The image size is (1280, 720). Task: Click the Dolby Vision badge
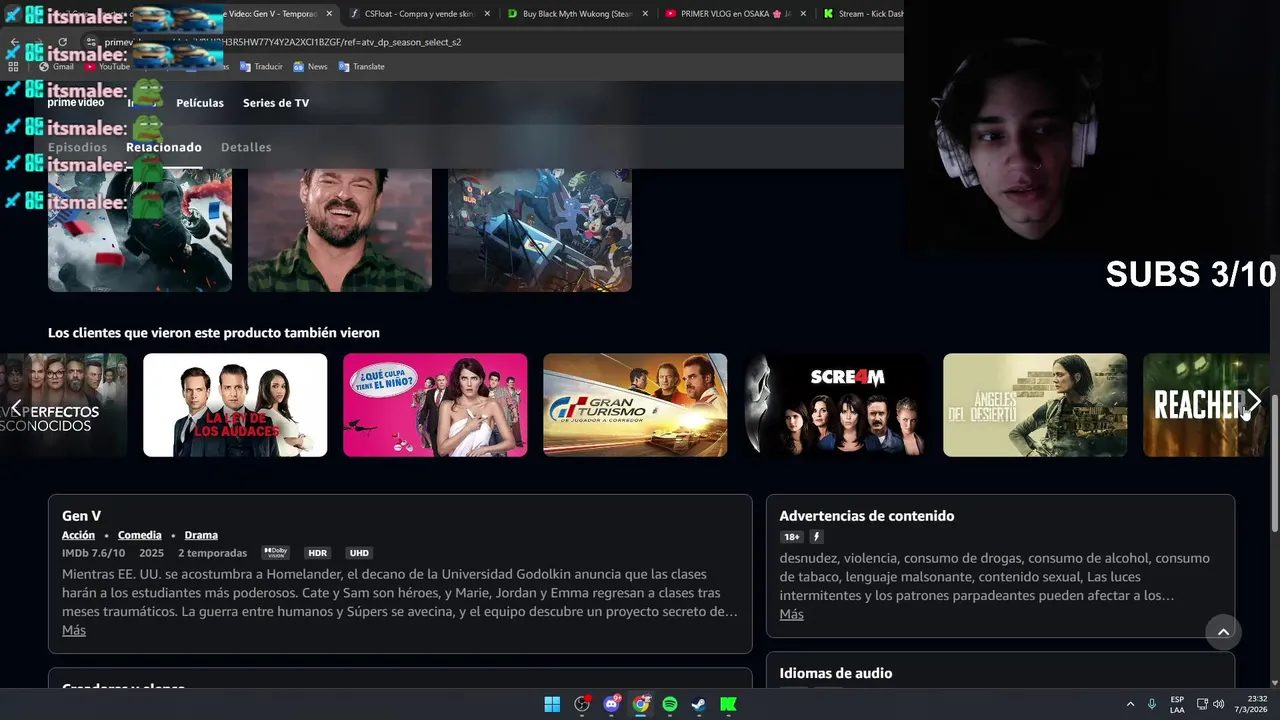coord(276,553)
